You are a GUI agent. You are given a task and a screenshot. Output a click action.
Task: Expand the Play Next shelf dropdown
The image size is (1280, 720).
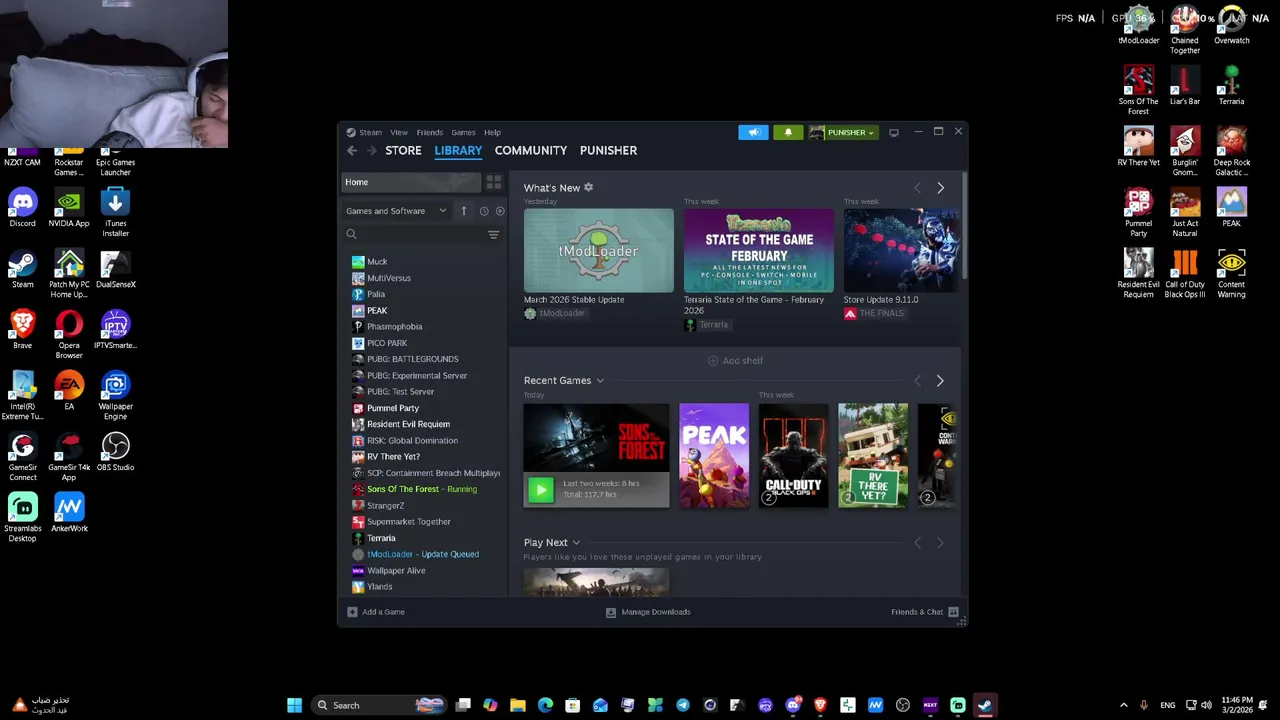576,543
